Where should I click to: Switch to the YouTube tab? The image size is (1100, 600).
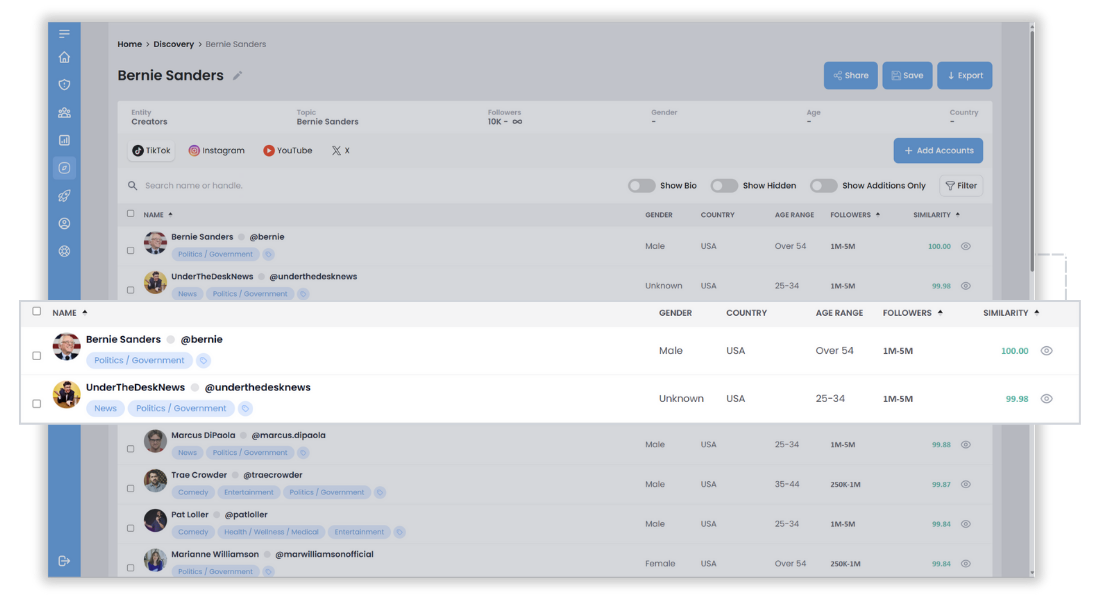(x=288, y=151)
